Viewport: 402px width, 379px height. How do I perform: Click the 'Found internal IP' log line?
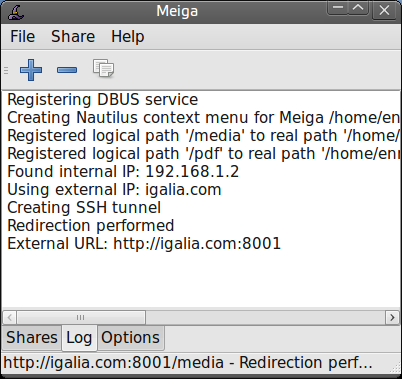[123, 172]
